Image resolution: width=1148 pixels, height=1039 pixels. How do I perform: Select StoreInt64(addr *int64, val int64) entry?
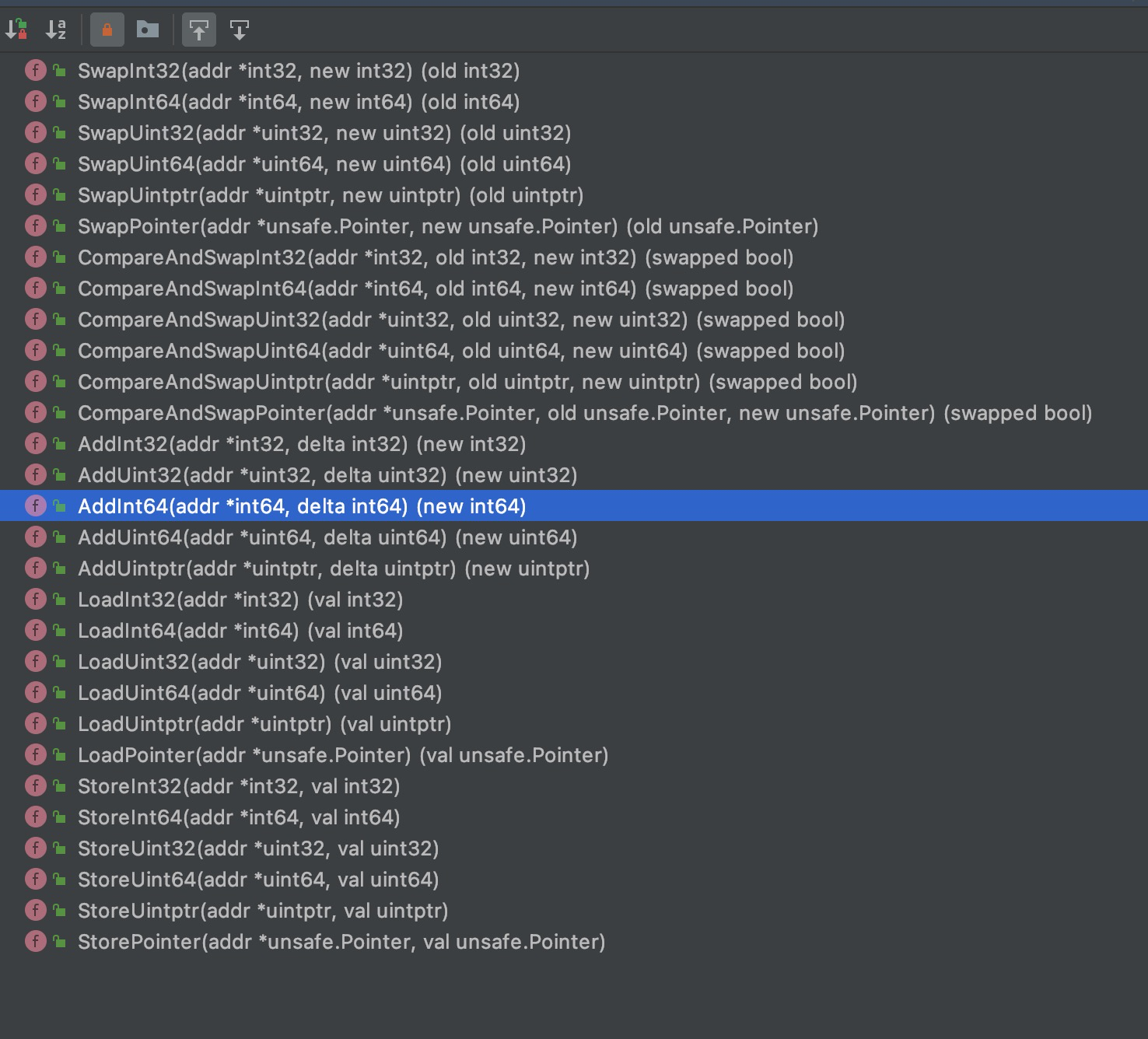239,817
